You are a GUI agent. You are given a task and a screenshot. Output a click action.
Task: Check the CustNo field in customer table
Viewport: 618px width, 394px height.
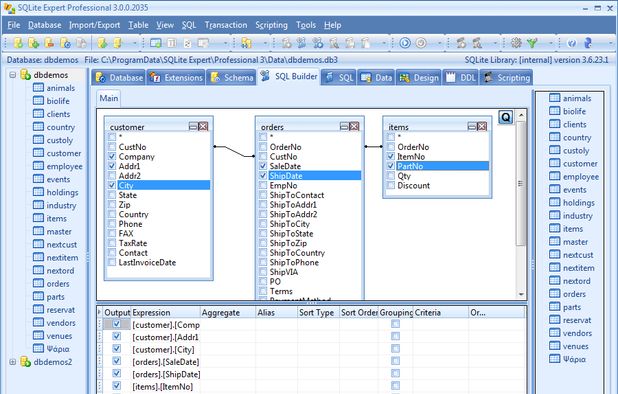112,147
